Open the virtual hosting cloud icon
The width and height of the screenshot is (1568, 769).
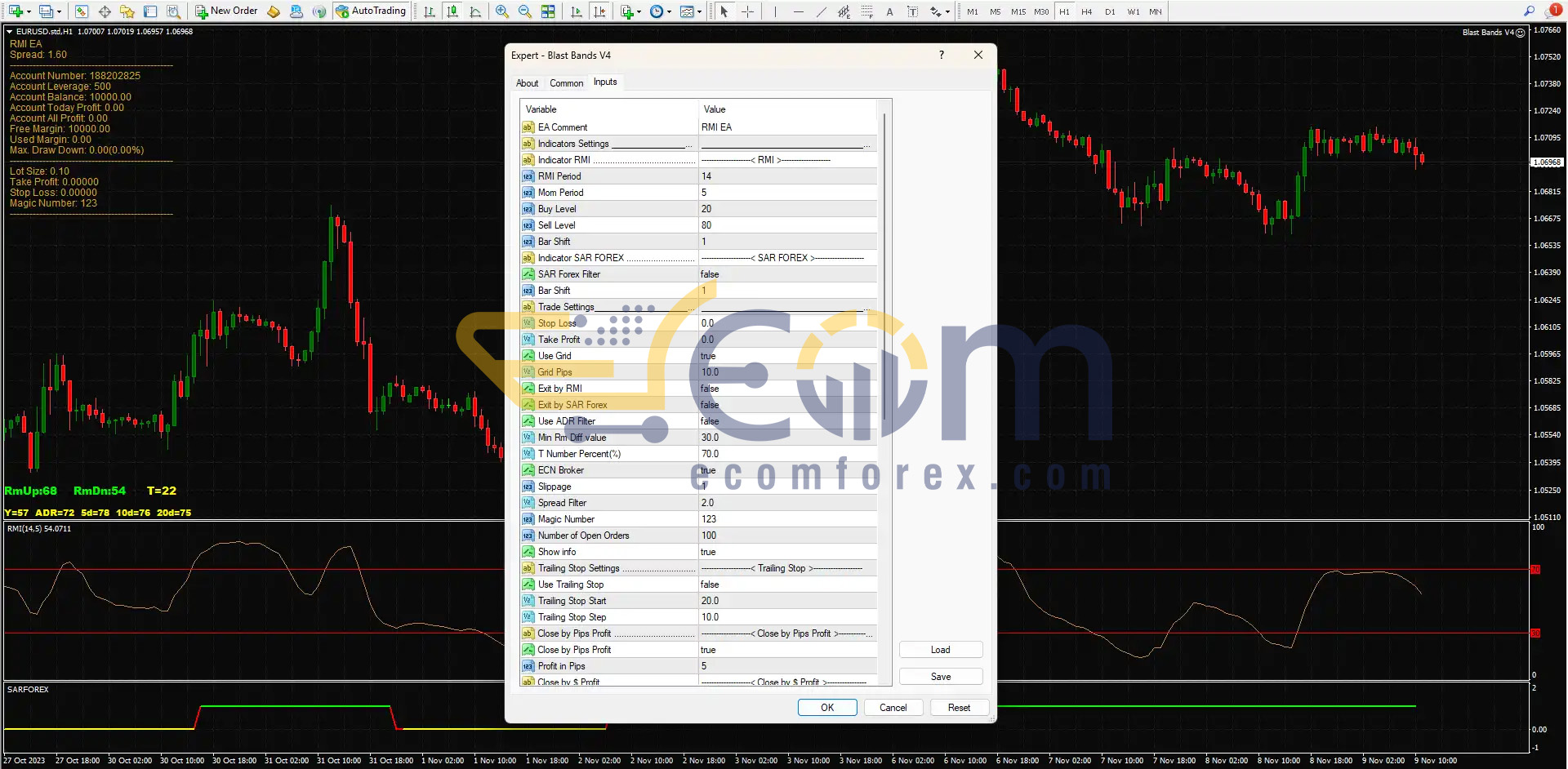coord(296,11)
